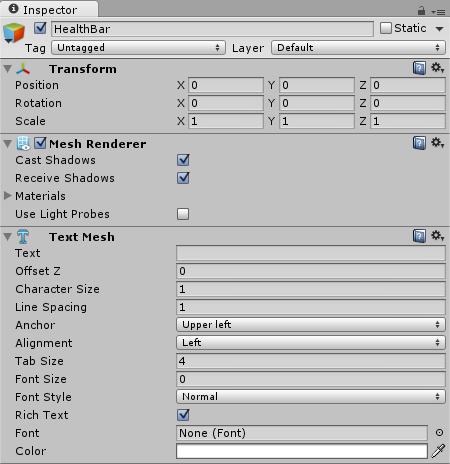Screen dimensions: 450x464
Task: Click Scale Y field
Action: pyautogui.click(x=317, y=121)
